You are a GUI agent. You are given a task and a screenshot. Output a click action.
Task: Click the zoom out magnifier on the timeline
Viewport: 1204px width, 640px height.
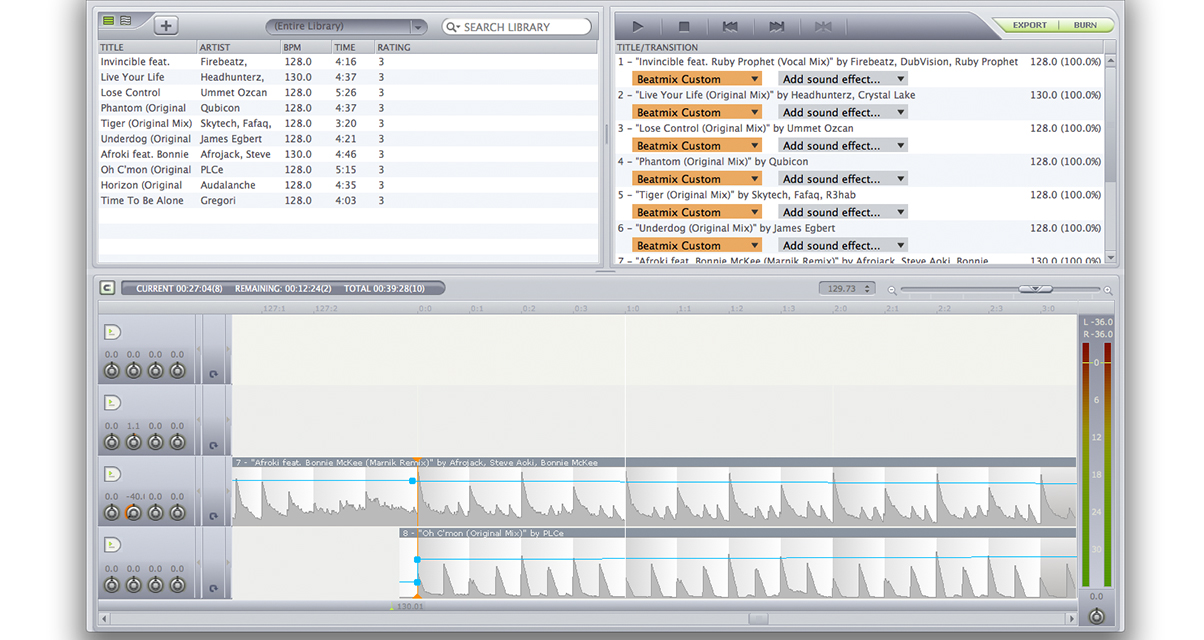pyautogui.click(x=892, y=290)
